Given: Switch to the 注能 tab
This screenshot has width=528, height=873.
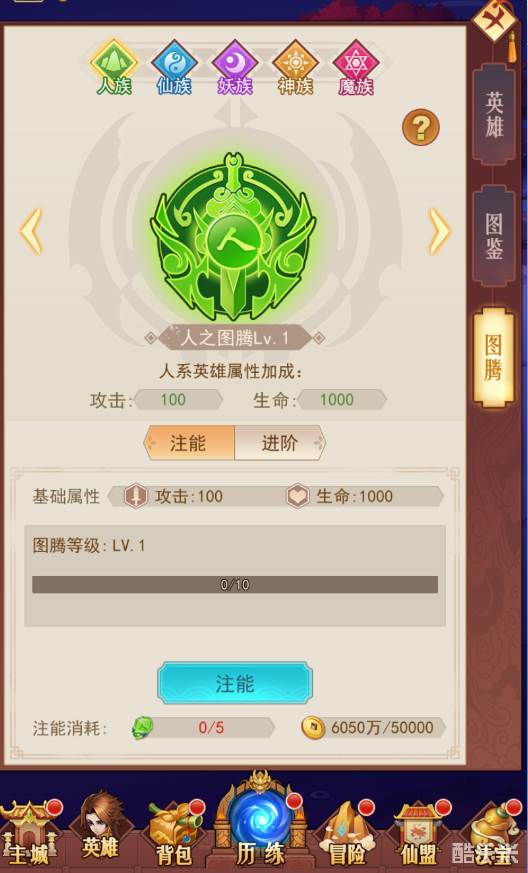Looking at the screenshot, I should pos(188,443).
